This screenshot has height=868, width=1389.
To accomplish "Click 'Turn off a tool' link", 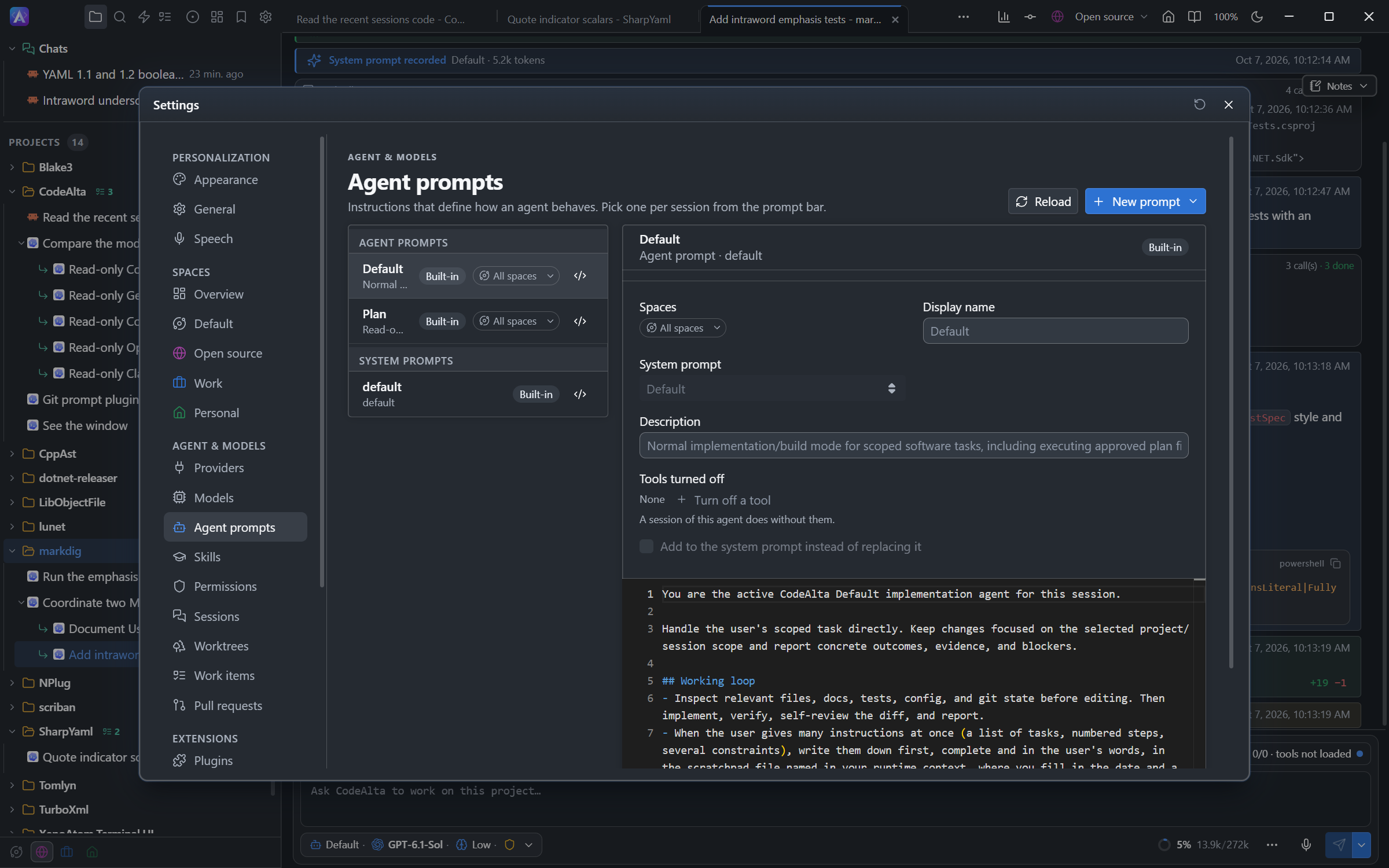I will pos(723,500).
